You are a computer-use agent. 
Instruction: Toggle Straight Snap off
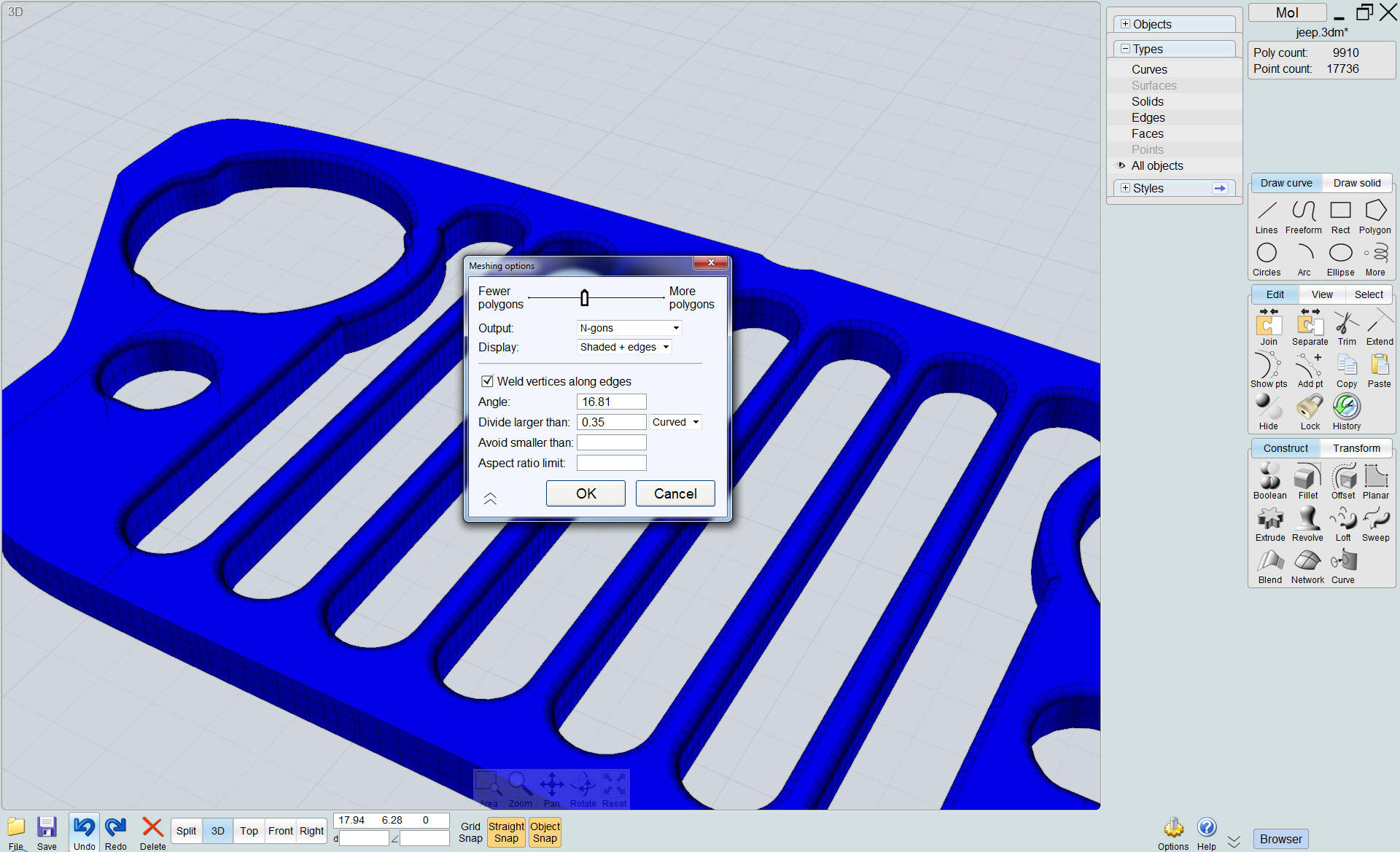(506, 832)
